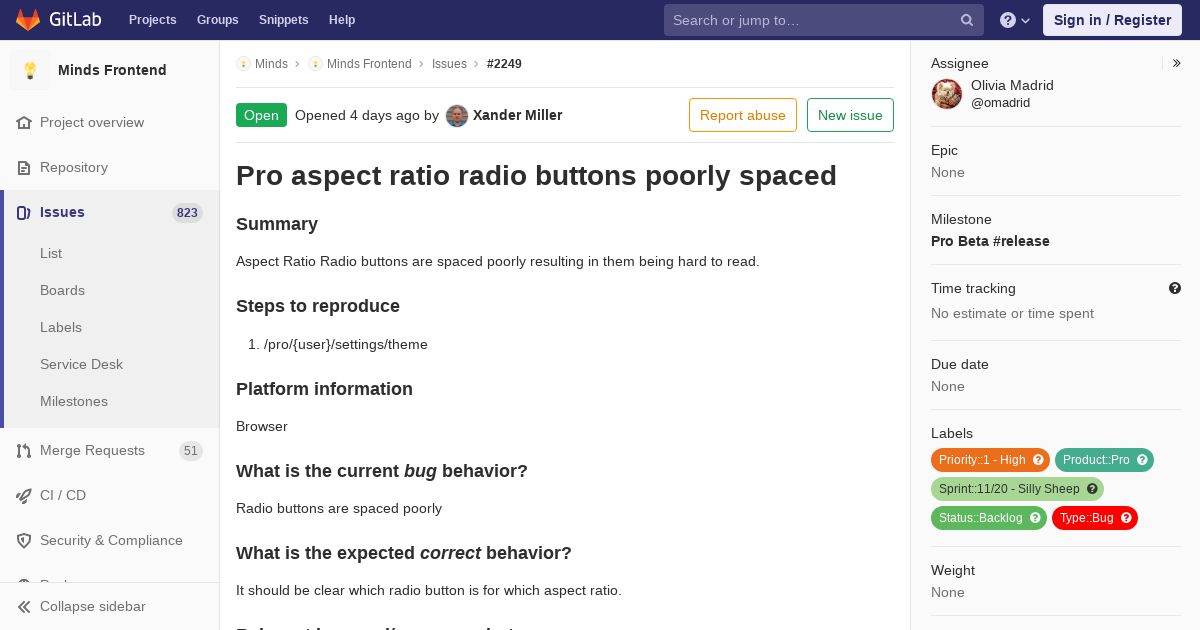Click the Issues breadcrumb link

449,63
